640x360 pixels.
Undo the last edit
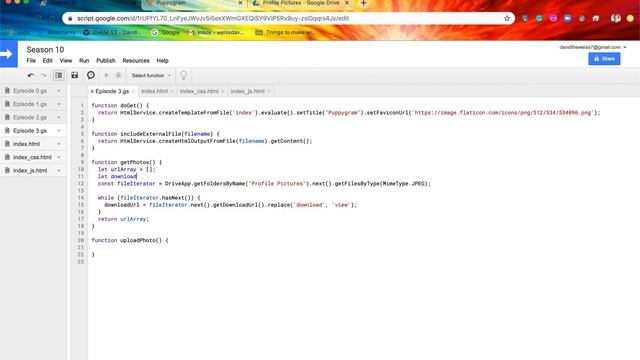point(31,75)
